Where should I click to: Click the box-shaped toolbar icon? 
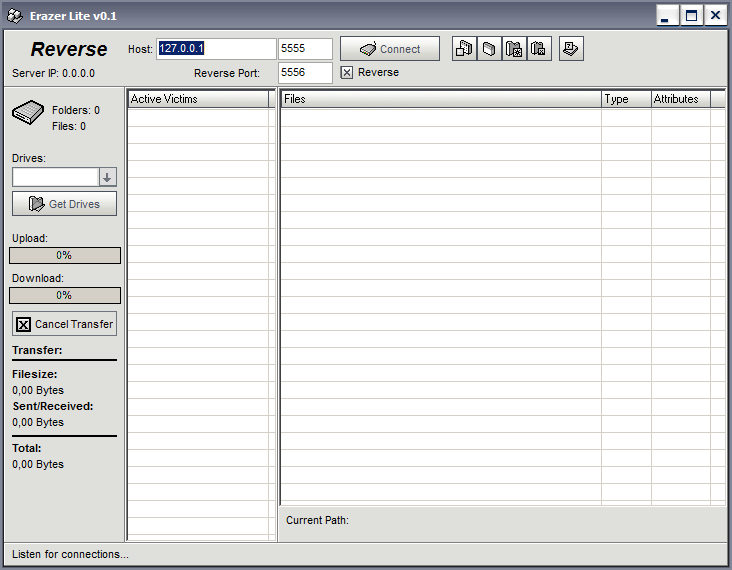click(x=490, y=49)
